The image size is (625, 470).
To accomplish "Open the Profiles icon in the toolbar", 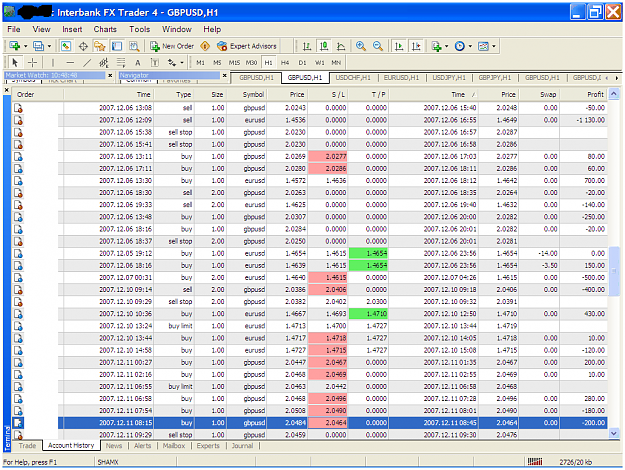I will point(39,46).
